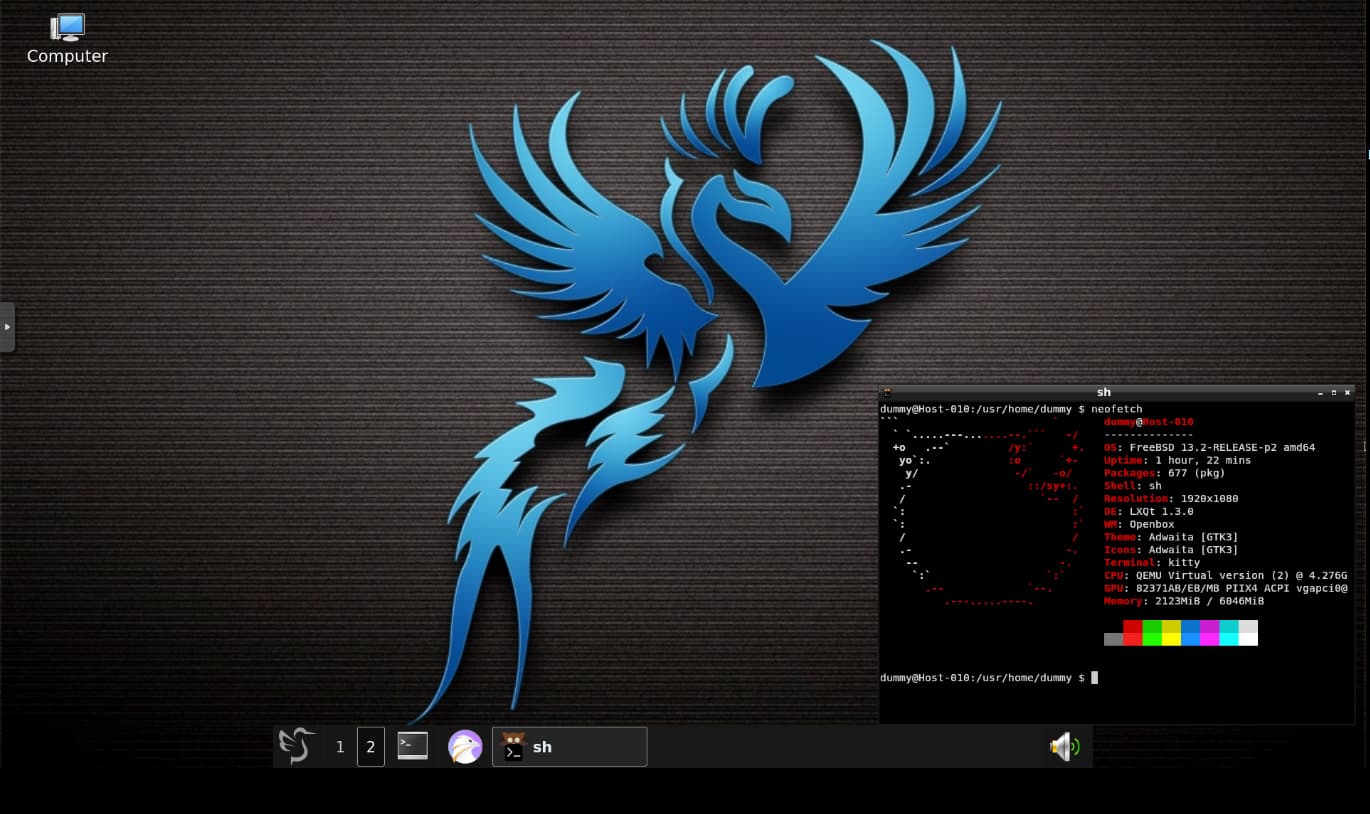Switch to virtual desktop 1
The width and height of the screenshot is (1370, 814).
coord(340,747)
